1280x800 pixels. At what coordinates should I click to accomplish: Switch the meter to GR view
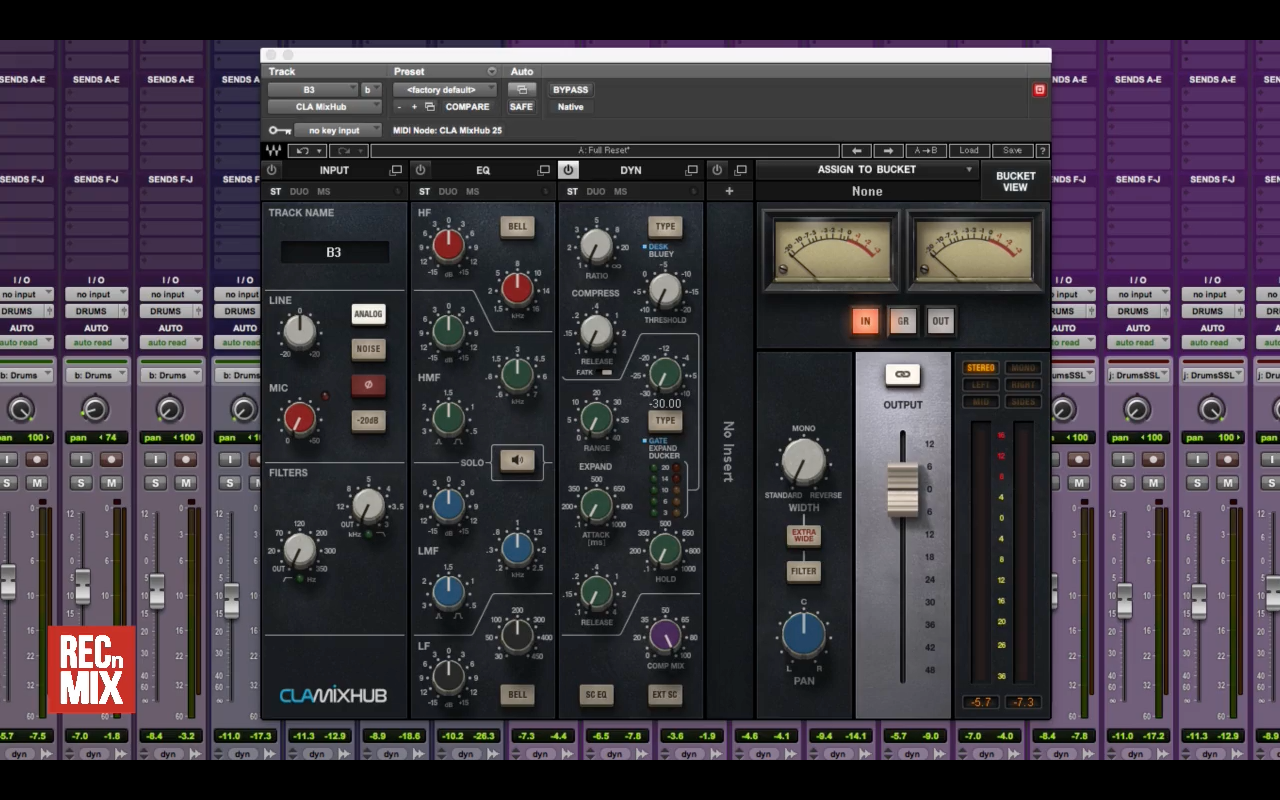pos(902,321)
